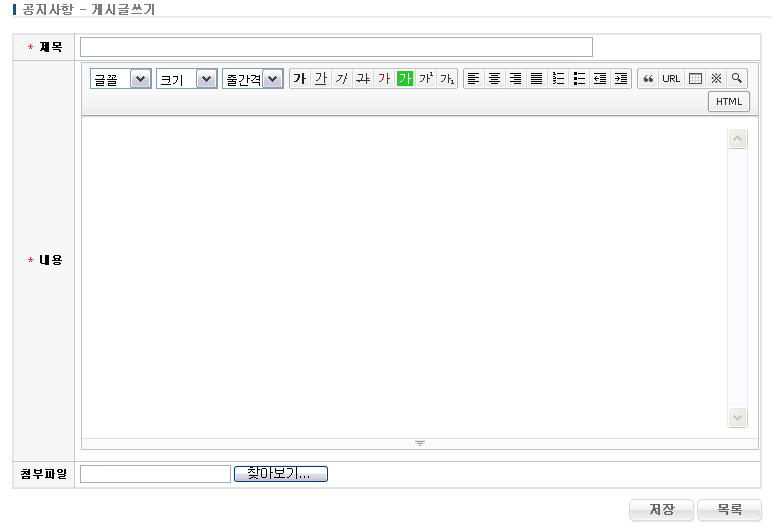The height and width of the screenshot is (532, 782).
Task: Insert a table
Action: click(695, 79)
